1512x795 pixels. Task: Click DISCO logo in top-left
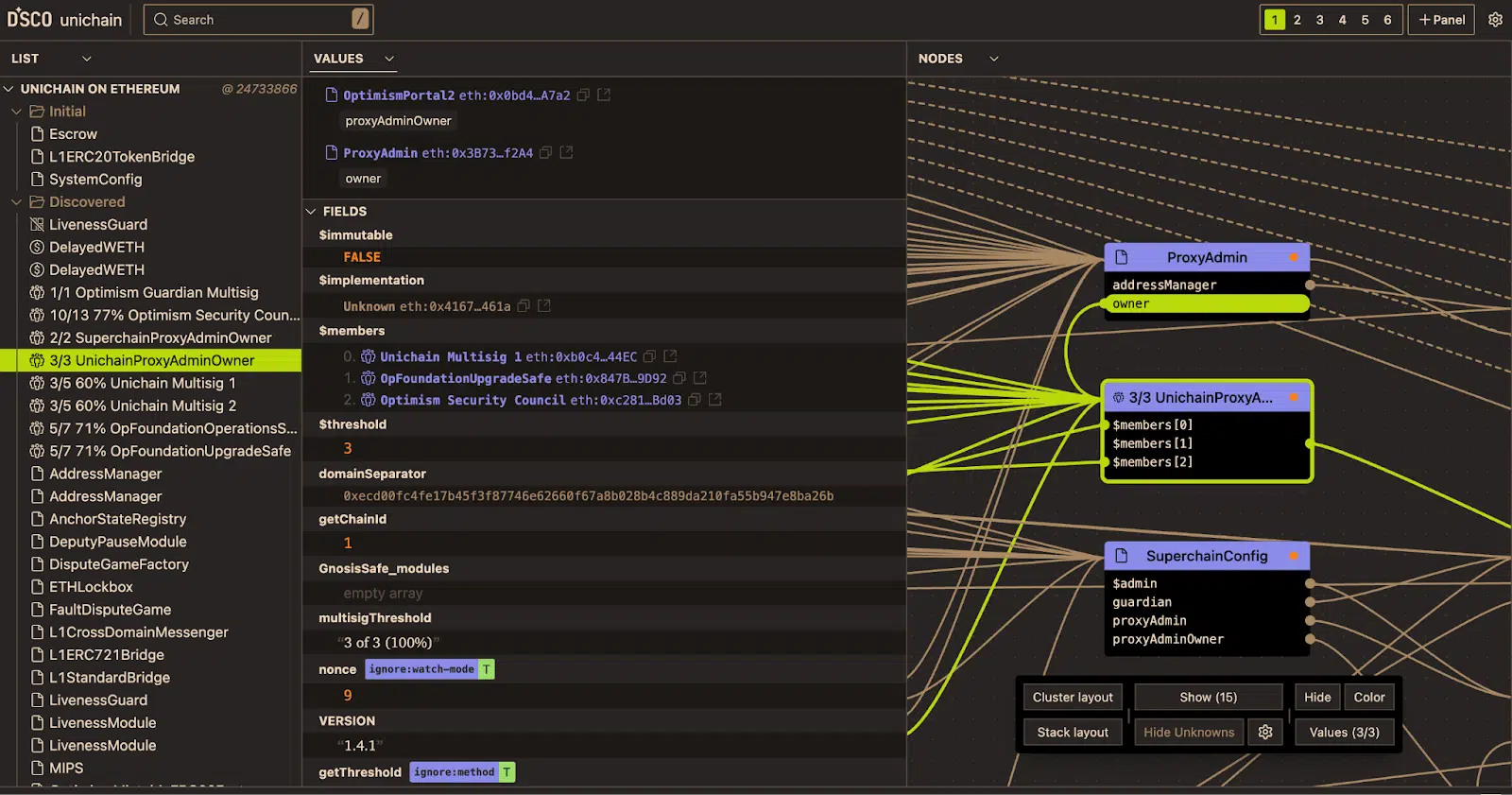pos(29,19)
